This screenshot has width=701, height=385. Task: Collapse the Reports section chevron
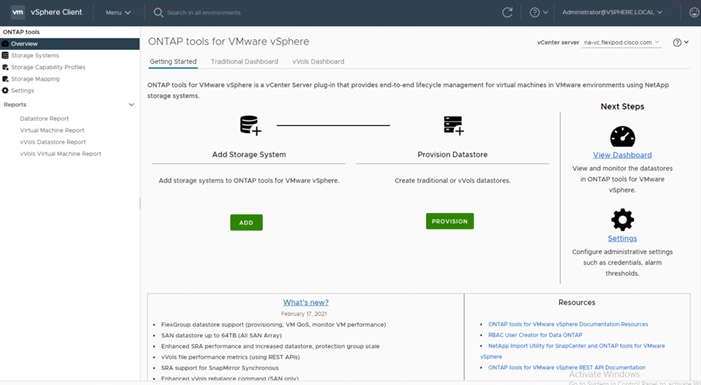[131, 105]
